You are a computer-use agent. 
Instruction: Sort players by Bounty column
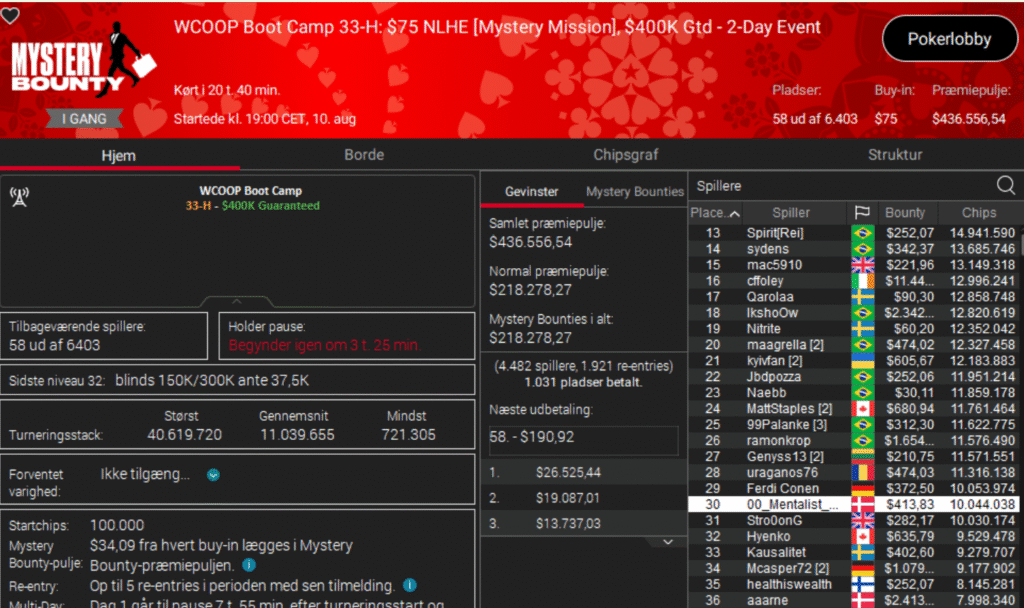(x=904, y=213)
